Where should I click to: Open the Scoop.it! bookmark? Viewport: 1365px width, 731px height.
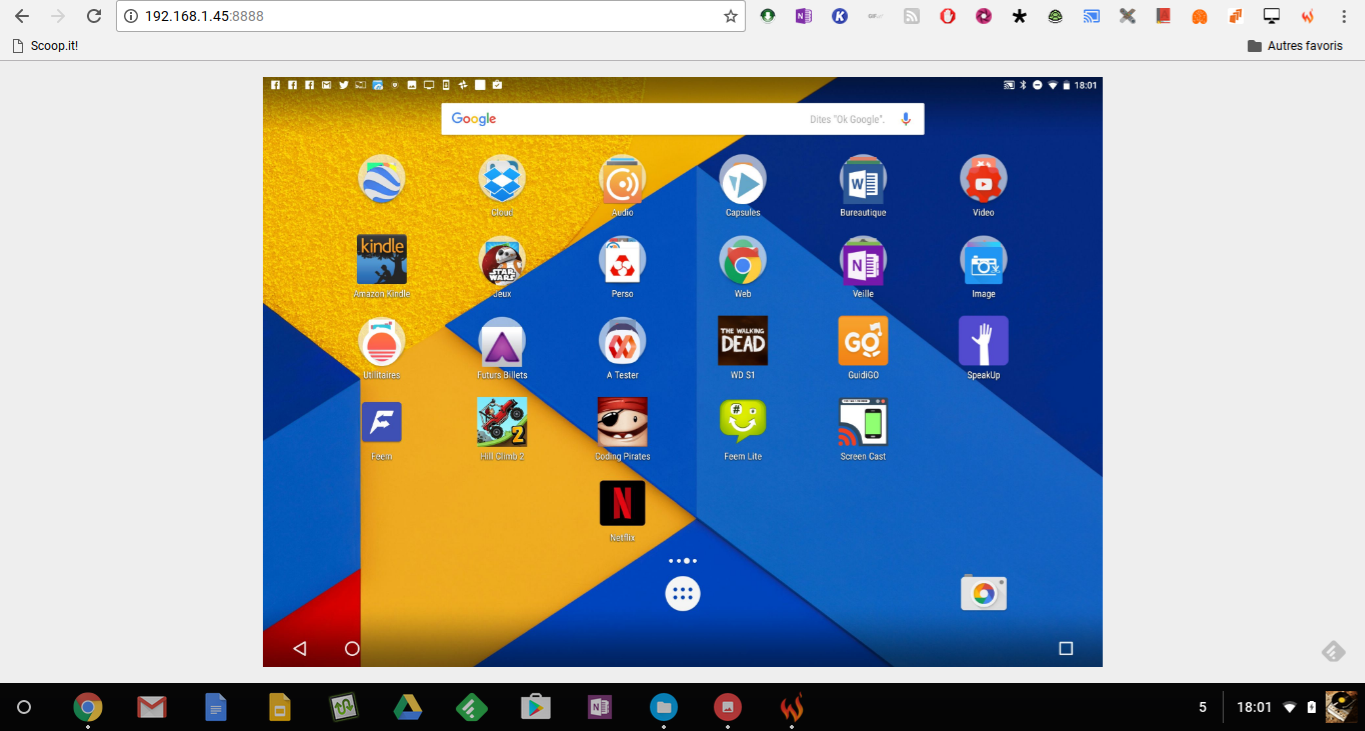pos(45,46)
